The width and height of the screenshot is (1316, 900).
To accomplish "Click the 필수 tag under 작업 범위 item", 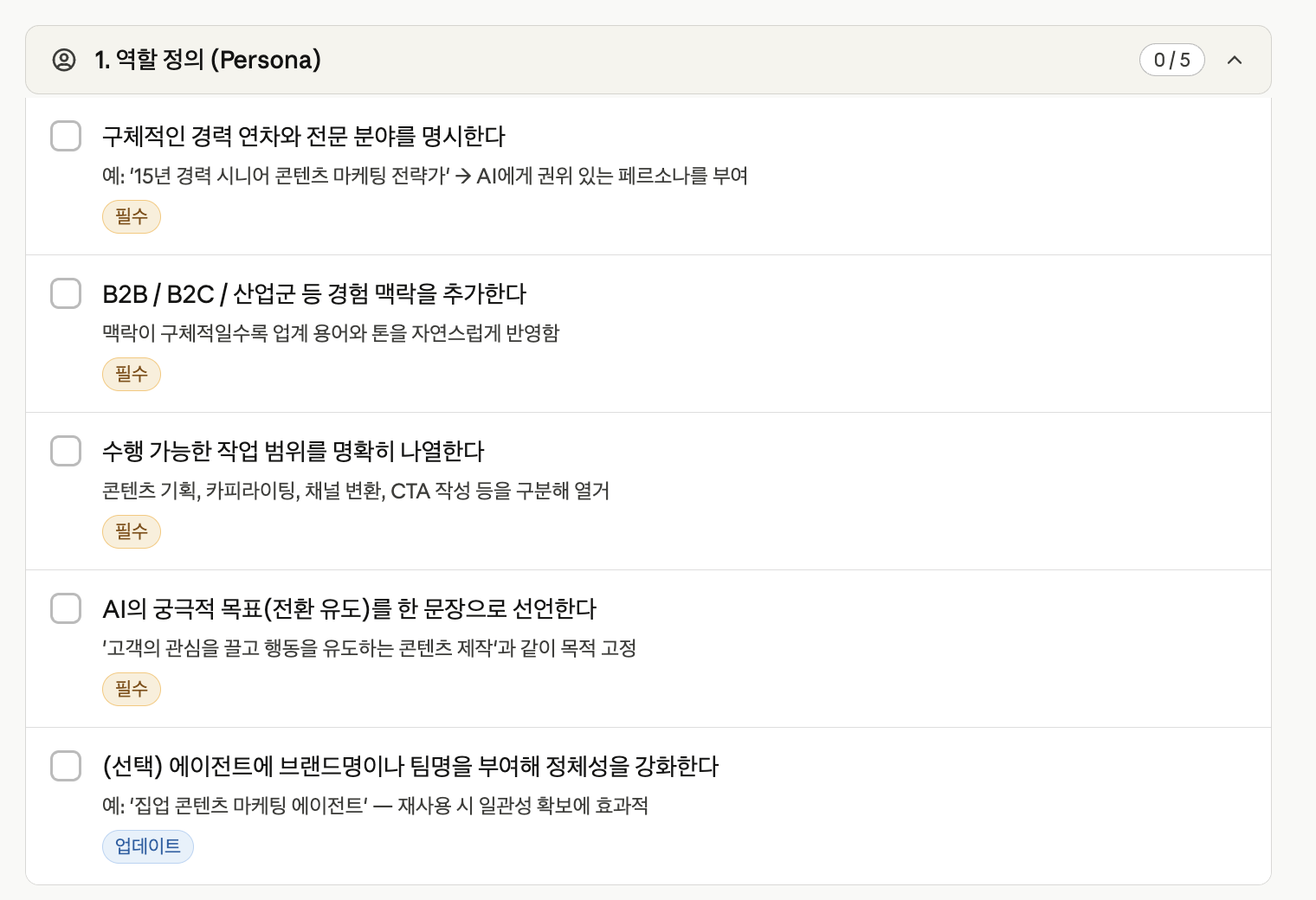I will click(132, 531).
